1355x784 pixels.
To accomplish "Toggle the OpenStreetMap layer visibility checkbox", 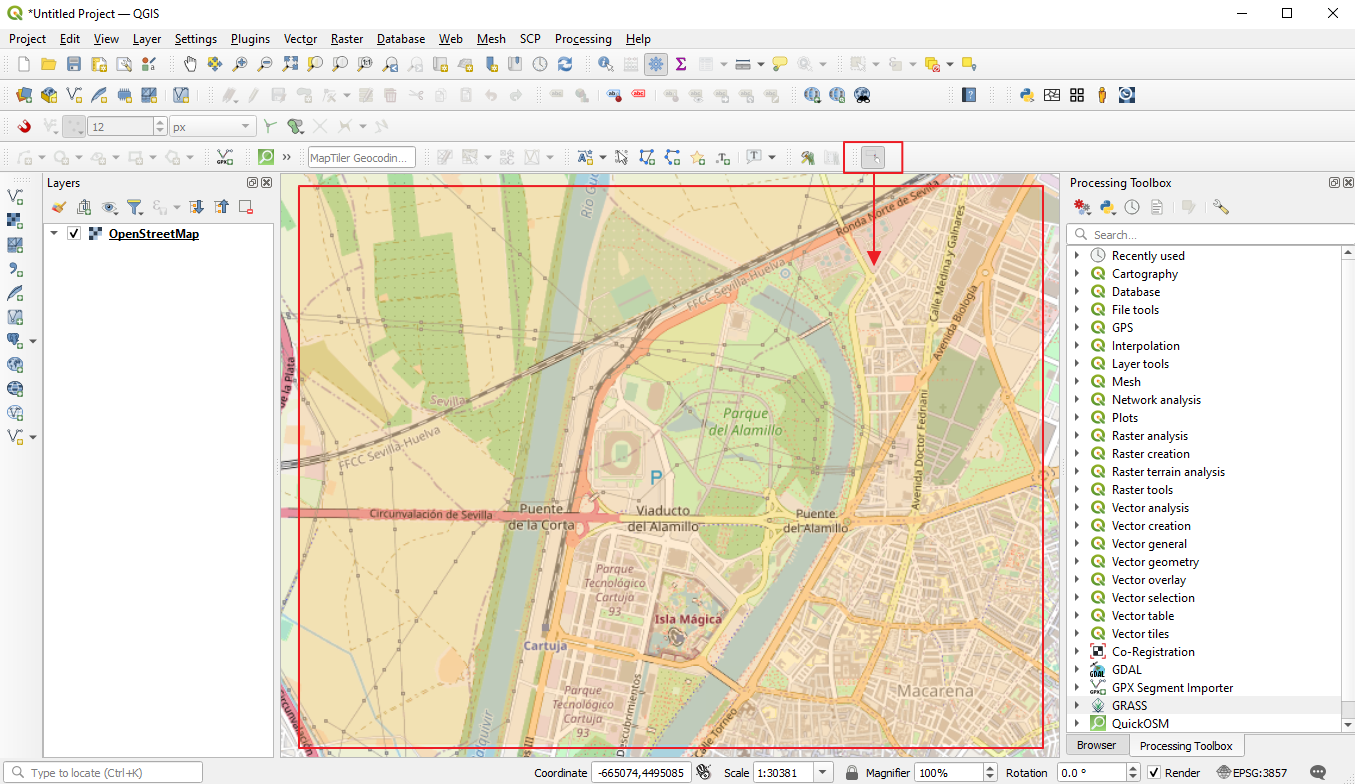I will tap(74, 234).
